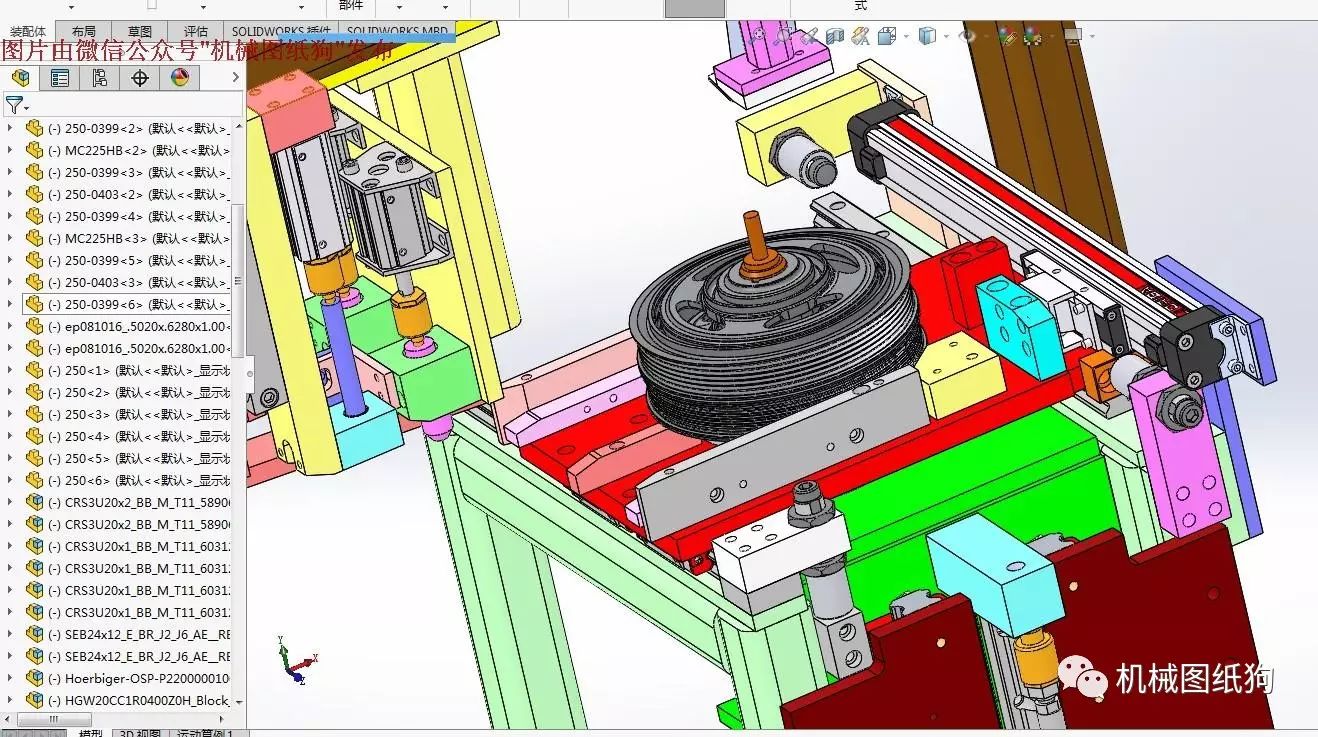
Task: Click part icon of 250-0399<4>
Action: click(x=34, y=216)
